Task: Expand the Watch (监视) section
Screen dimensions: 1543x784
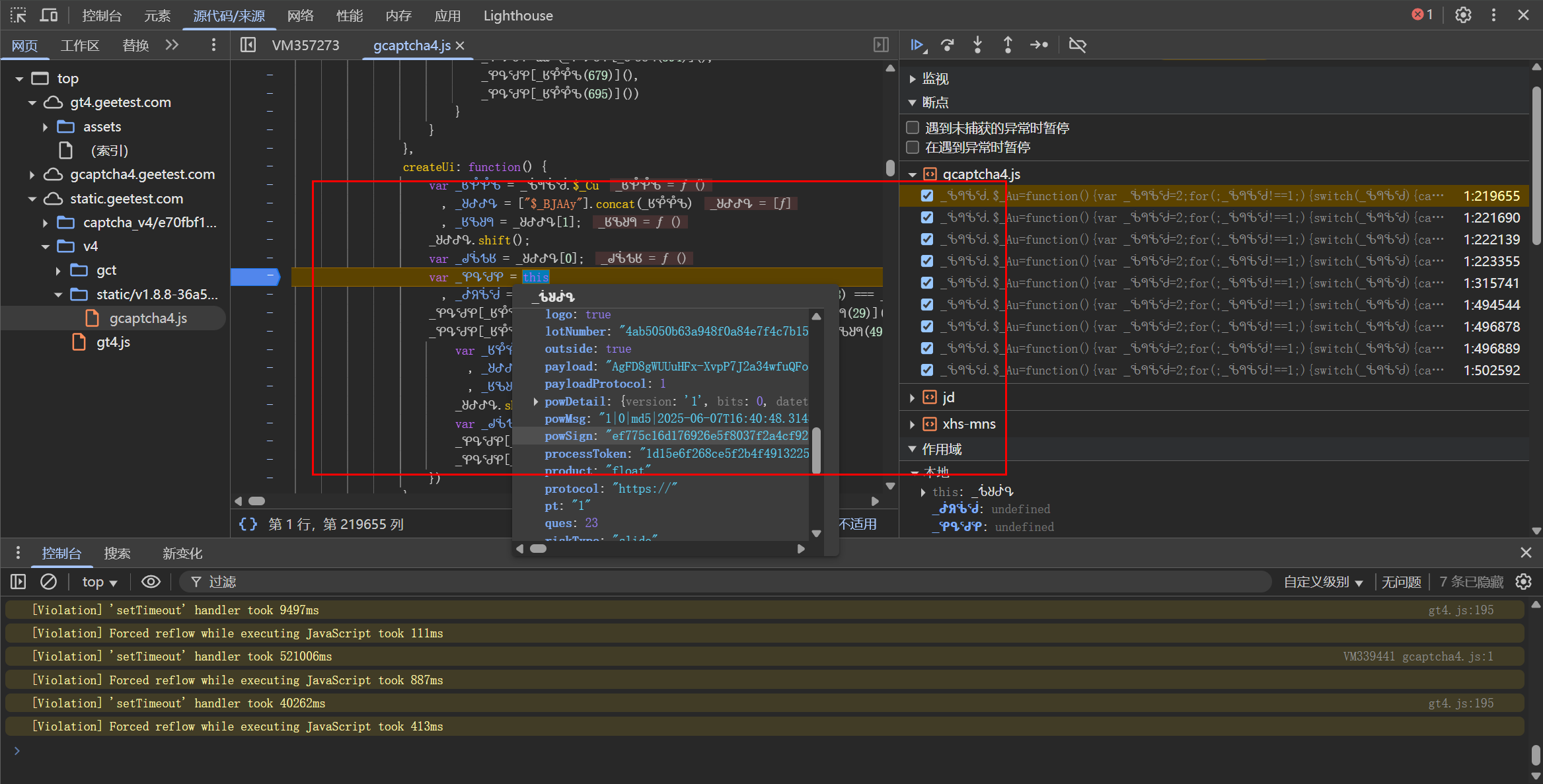Action: point(913,79)
